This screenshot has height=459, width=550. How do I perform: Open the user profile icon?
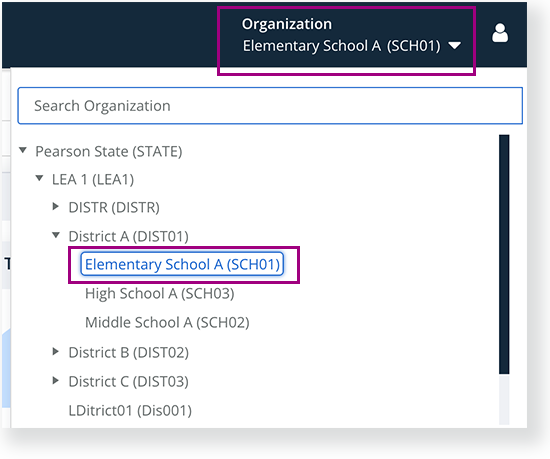500,33
